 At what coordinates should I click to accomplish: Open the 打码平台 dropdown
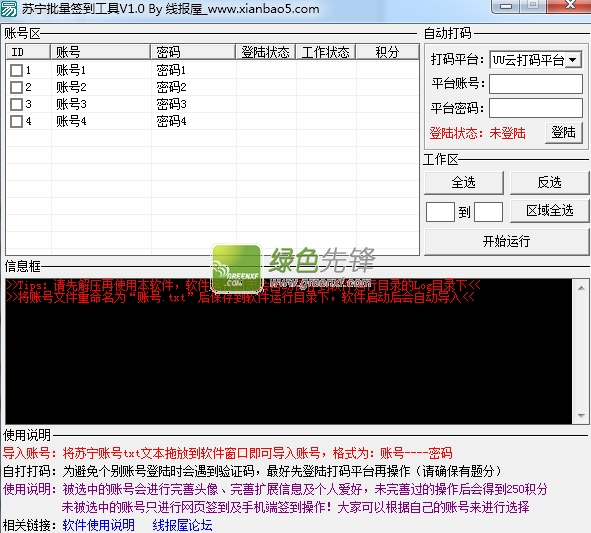(573, 60)
